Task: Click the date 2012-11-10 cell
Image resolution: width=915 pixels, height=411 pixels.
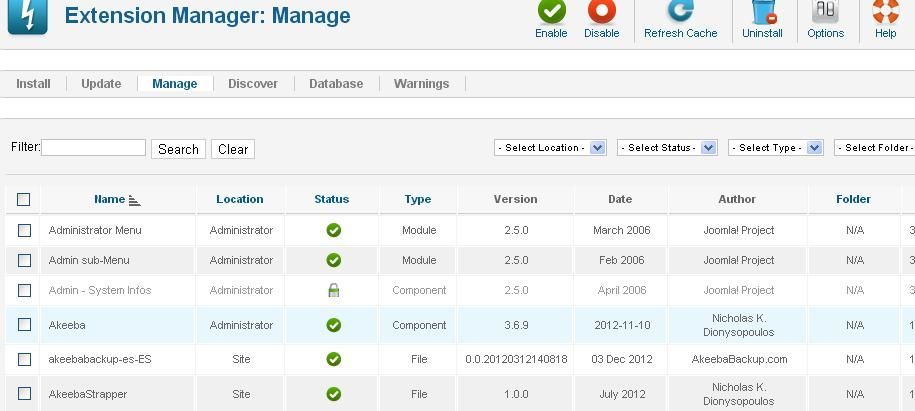Action: click(x=622, y=325)
